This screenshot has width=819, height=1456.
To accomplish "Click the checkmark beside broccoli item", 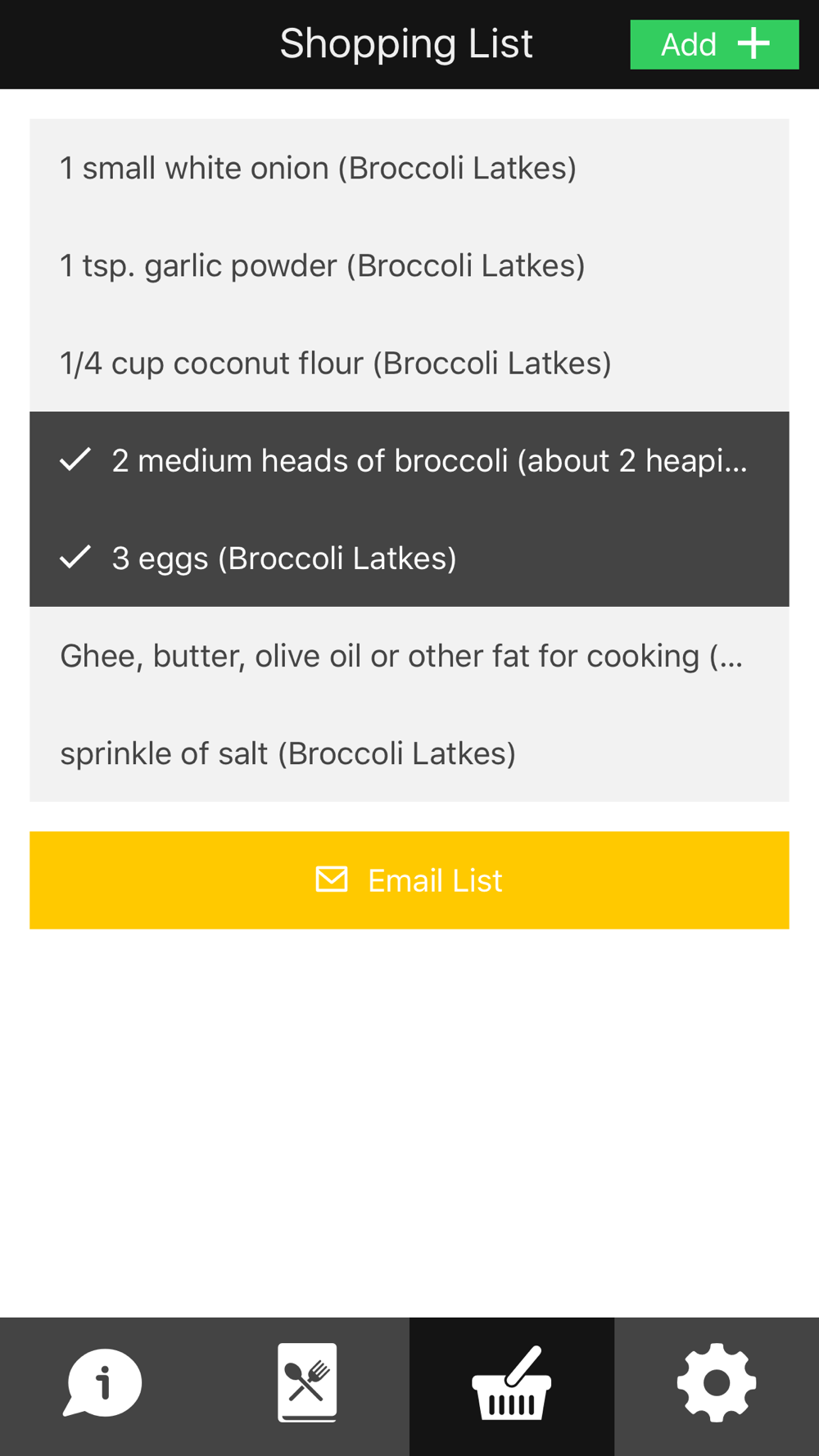I will point(75,460).
